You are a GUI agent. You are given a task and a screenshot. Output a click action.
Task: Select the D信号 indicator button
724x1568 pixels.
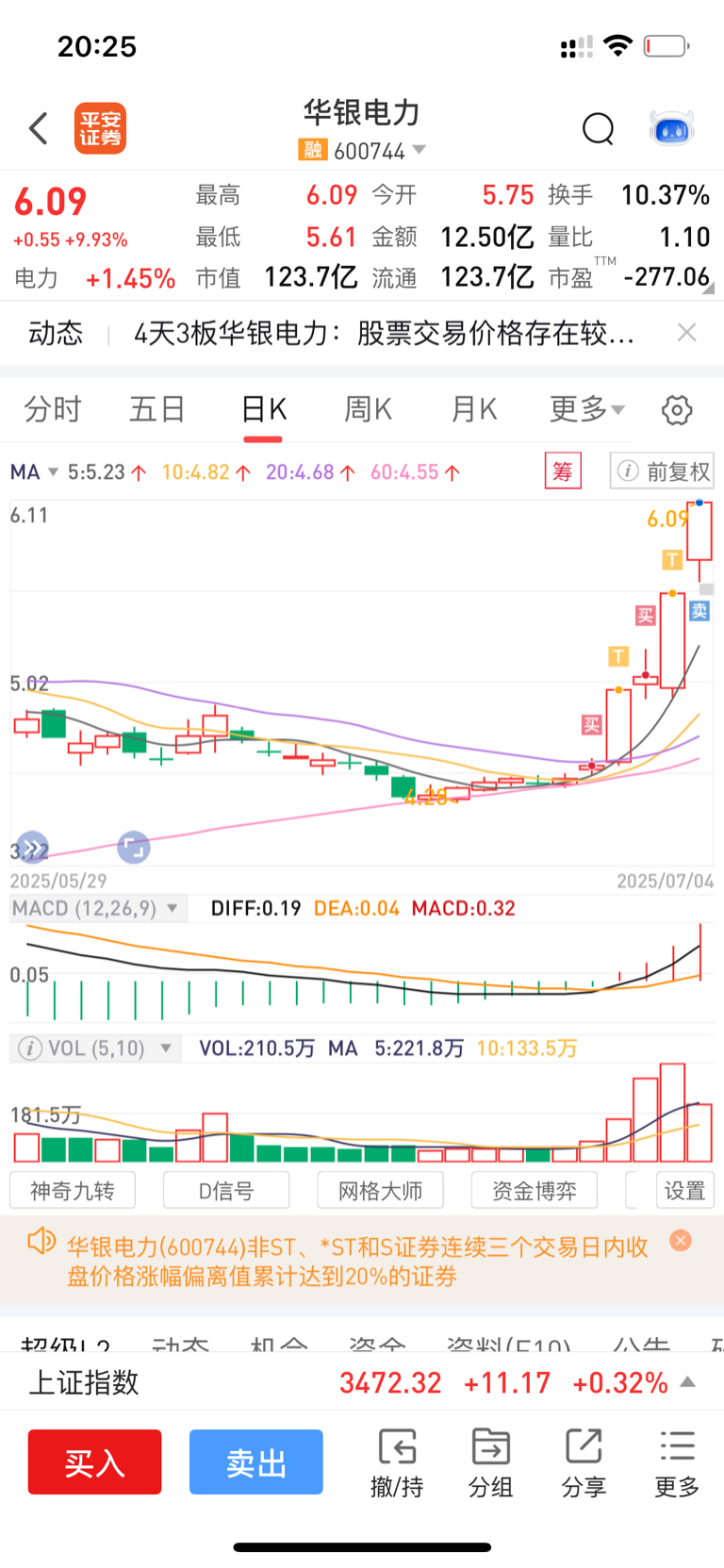[226, 1190]
